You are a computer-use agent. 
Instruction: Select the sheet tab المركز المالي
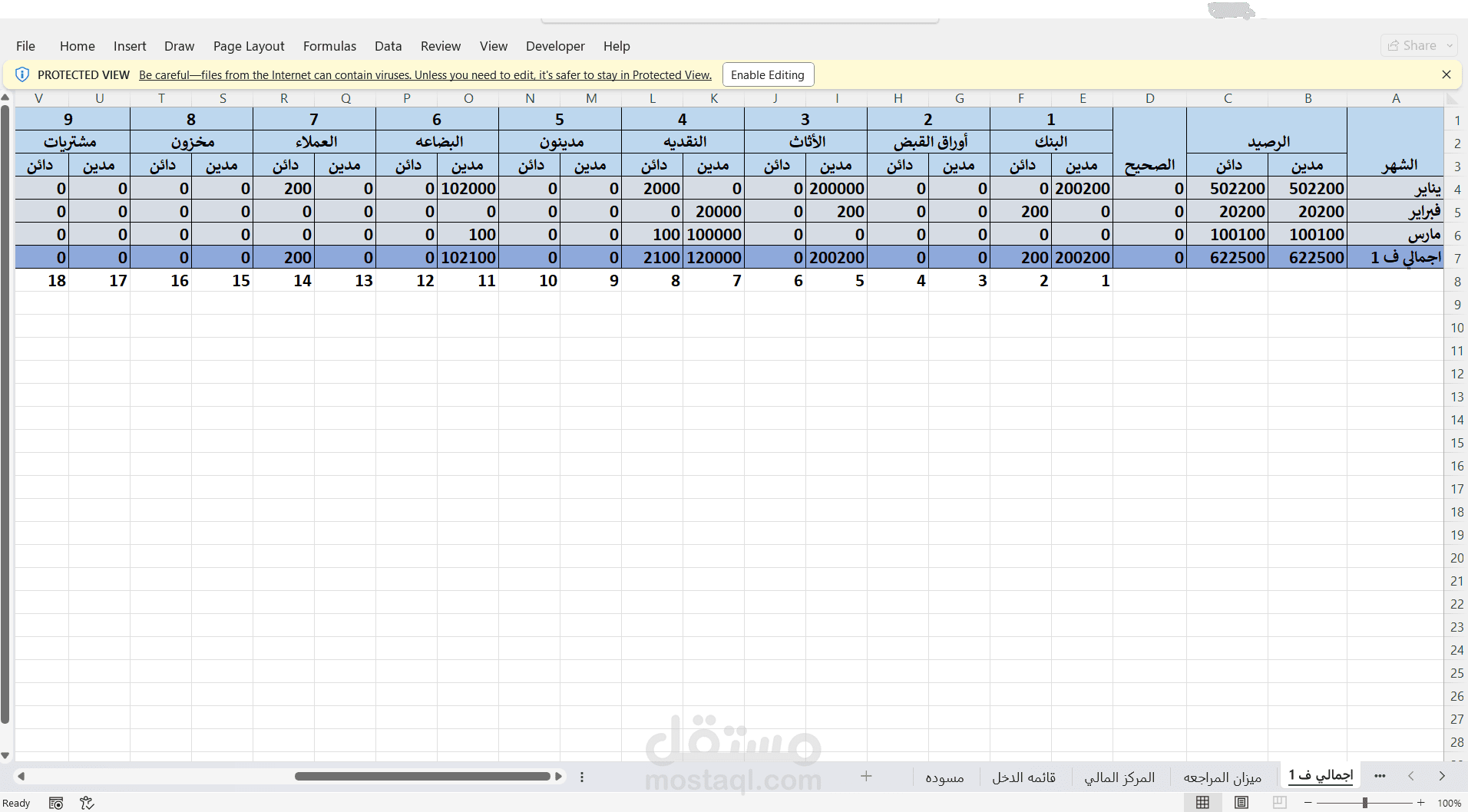pyautogui.click(x=1119, y=777)
